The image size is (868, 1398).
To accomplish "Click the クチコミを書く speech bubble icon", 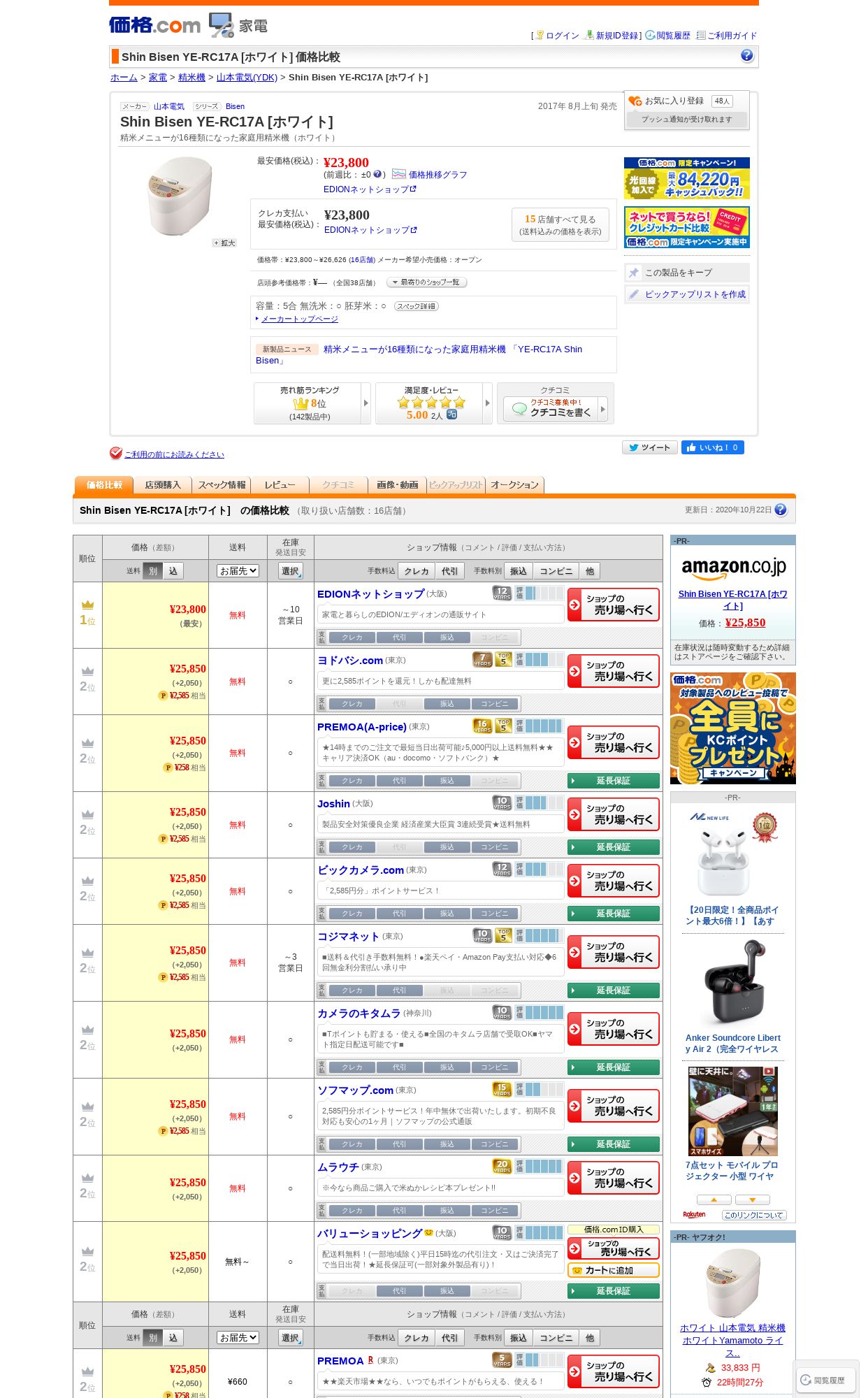I will [x=519, y=409].
